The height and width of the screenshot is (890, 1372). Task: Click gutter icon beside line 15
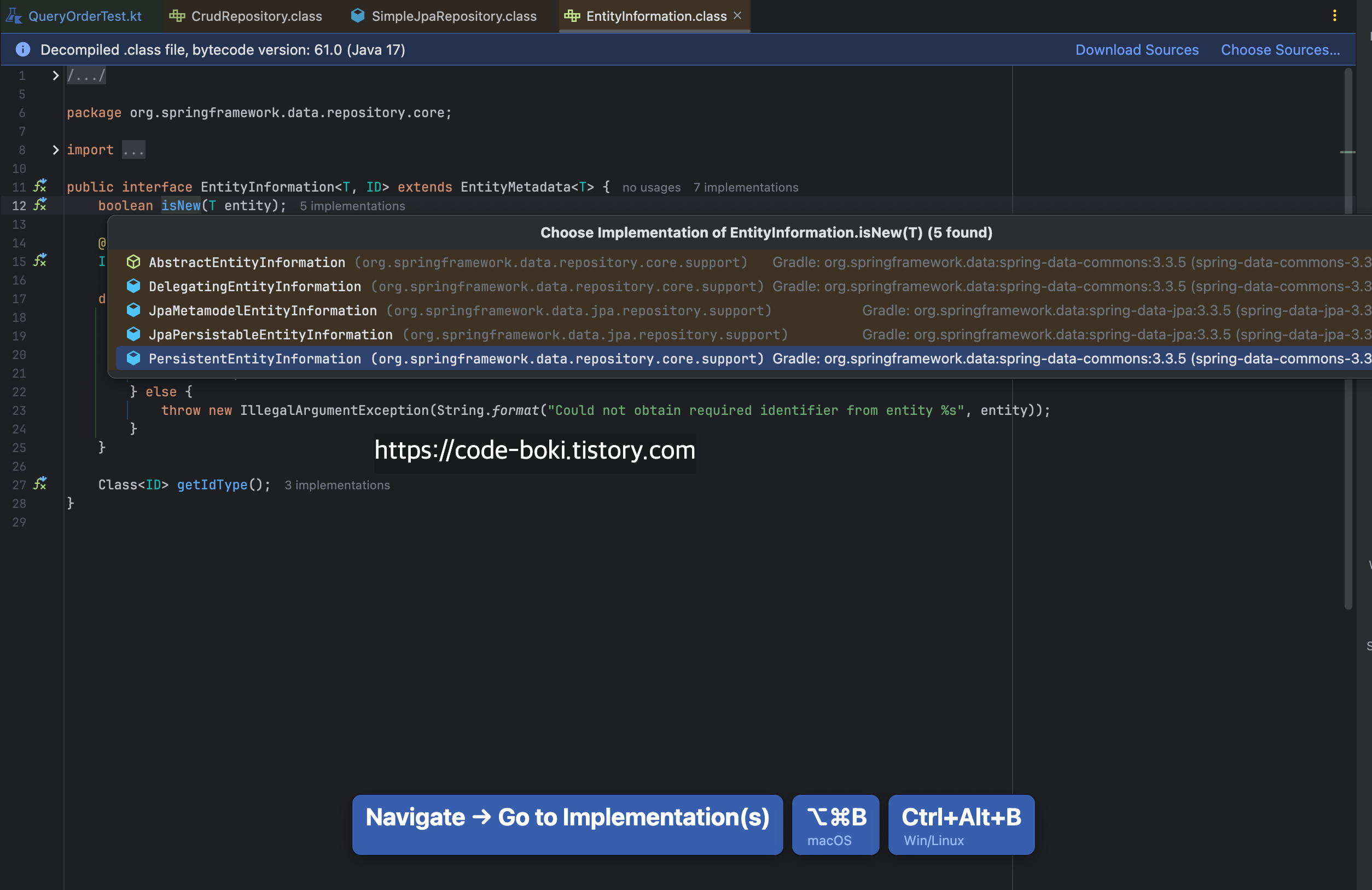(40, 261)
